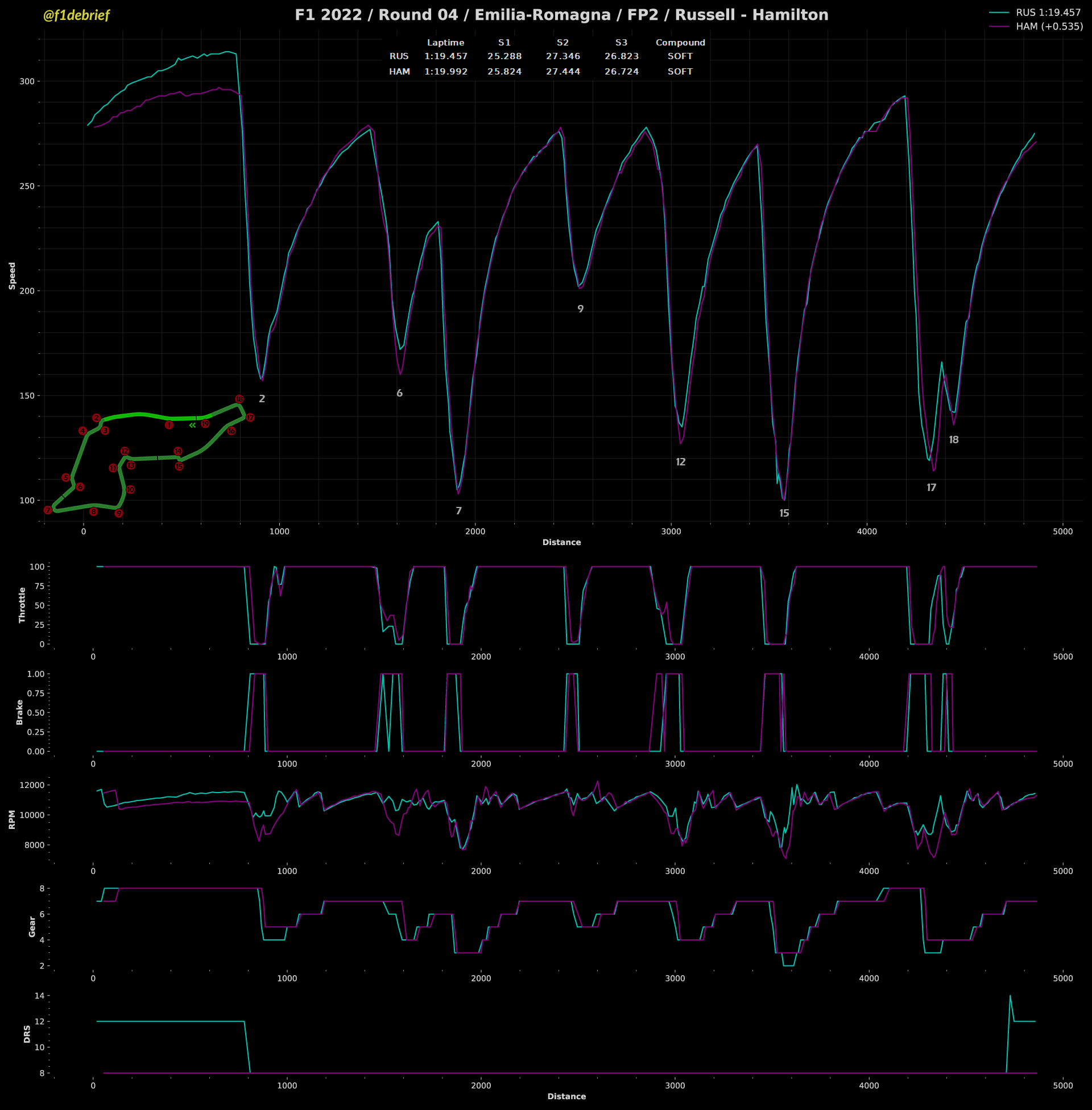Click the turn 17 marker on track map
1092x1110 pixels.
point(250,418)
